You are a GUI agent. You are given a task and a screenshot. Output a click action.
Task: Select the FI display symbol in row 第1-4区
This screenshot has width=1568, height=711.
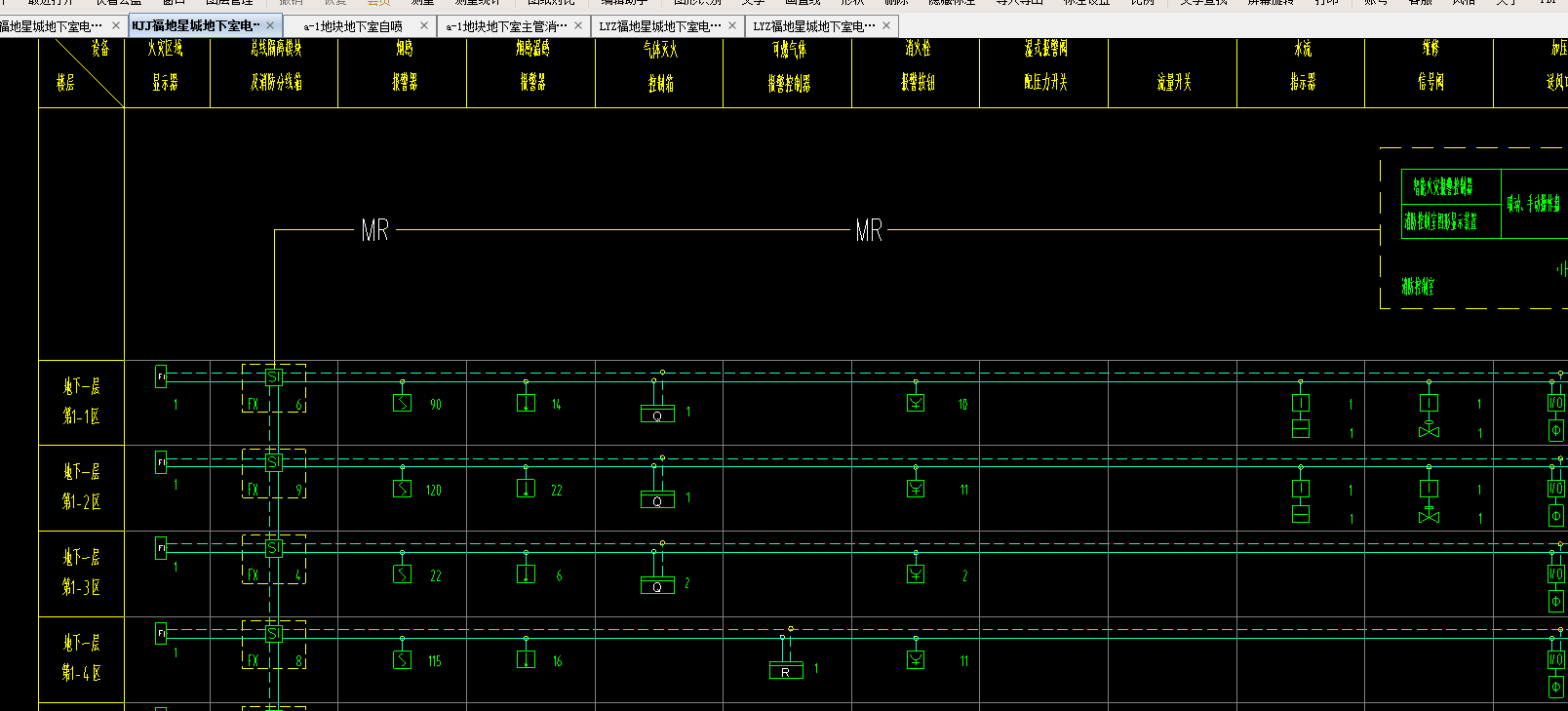[161, 634]
